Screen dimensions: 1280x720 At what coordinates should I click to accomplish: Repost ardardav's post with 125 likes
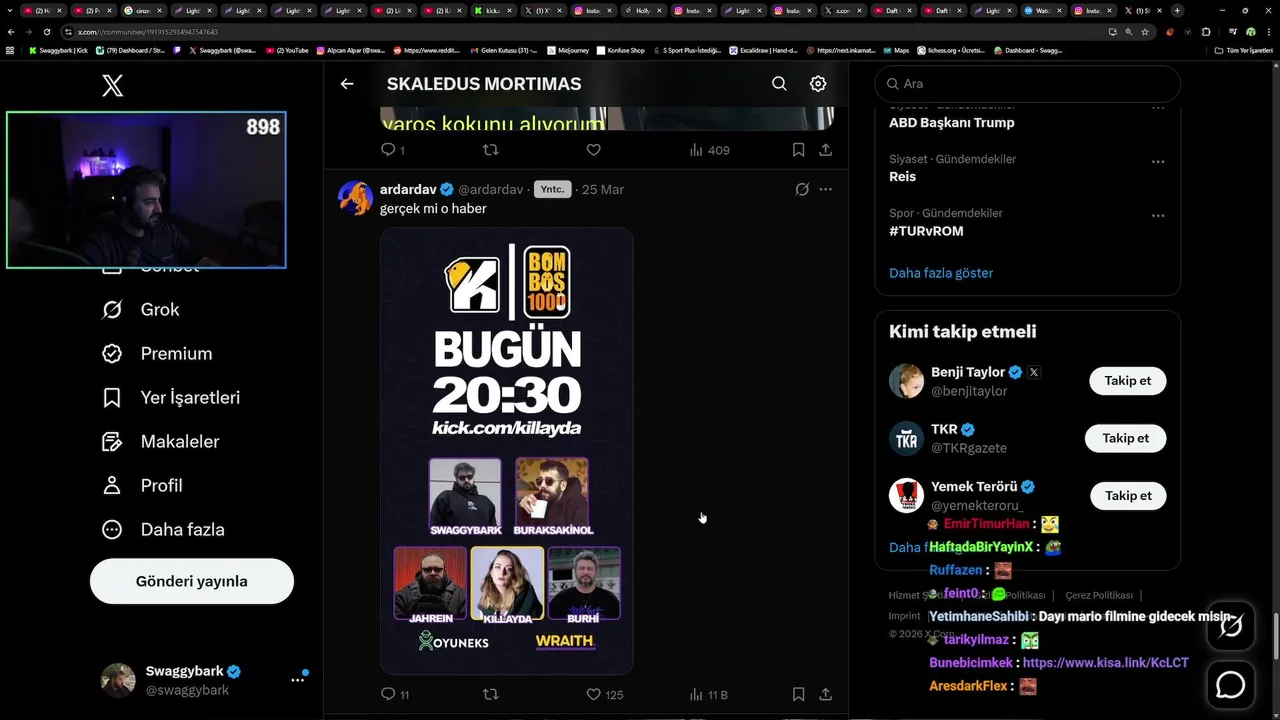(x=490, y=694)
